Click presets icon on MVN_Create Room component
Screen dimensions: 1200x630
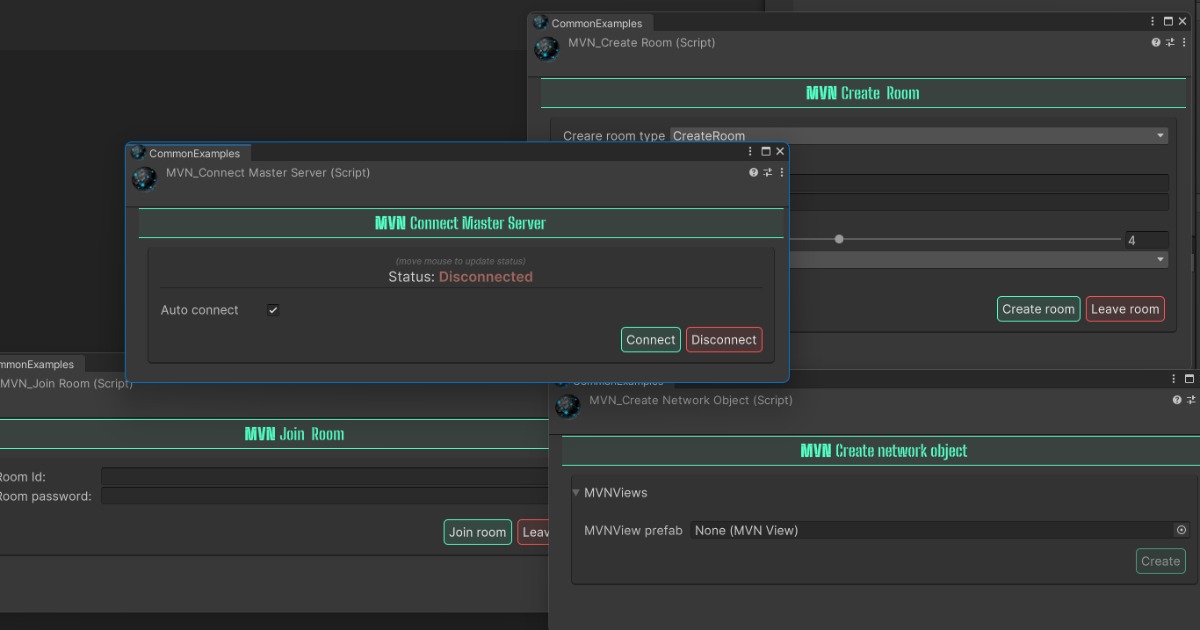1171,43
